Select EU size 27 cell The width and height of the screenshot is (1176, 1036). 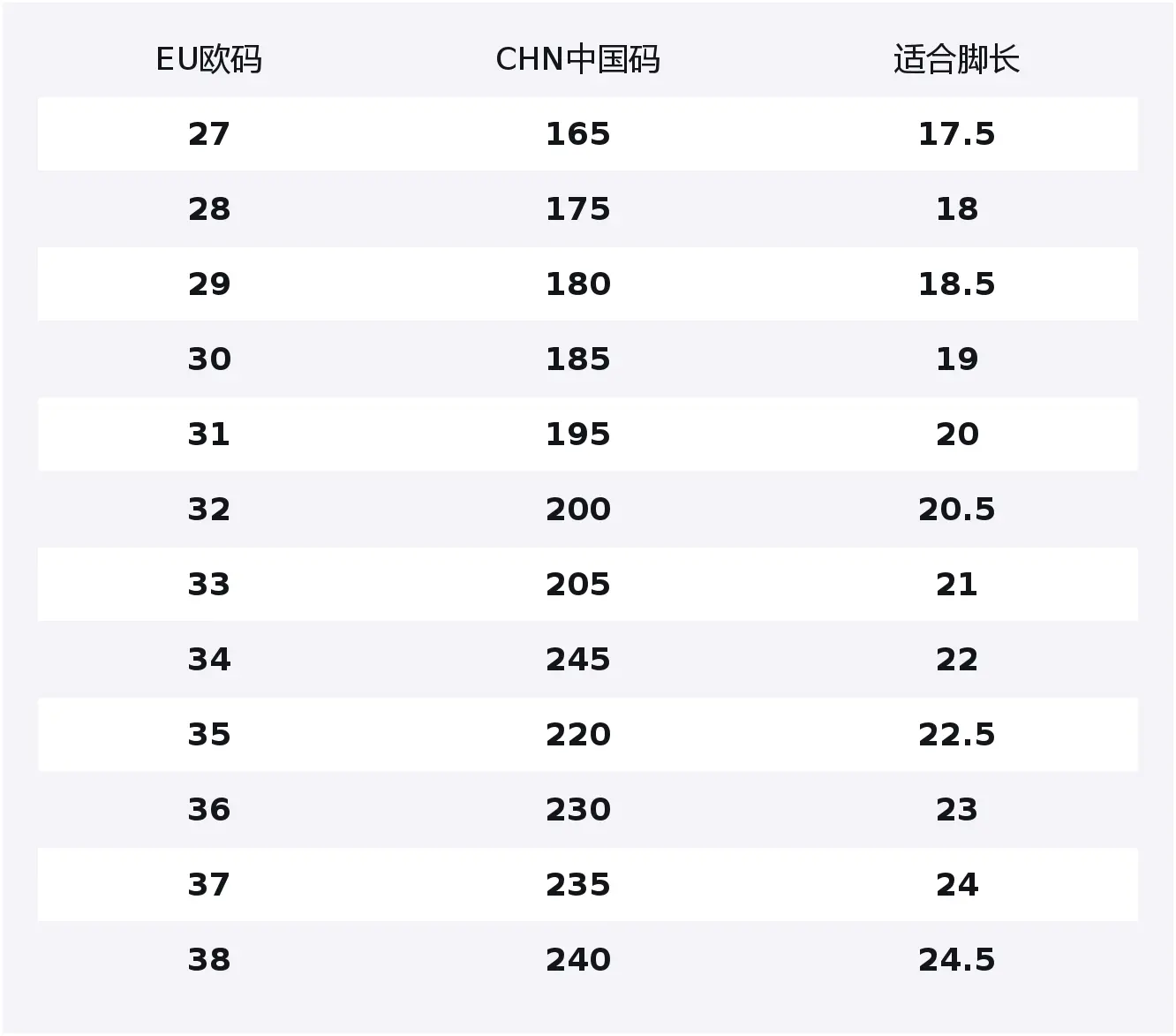209,134
